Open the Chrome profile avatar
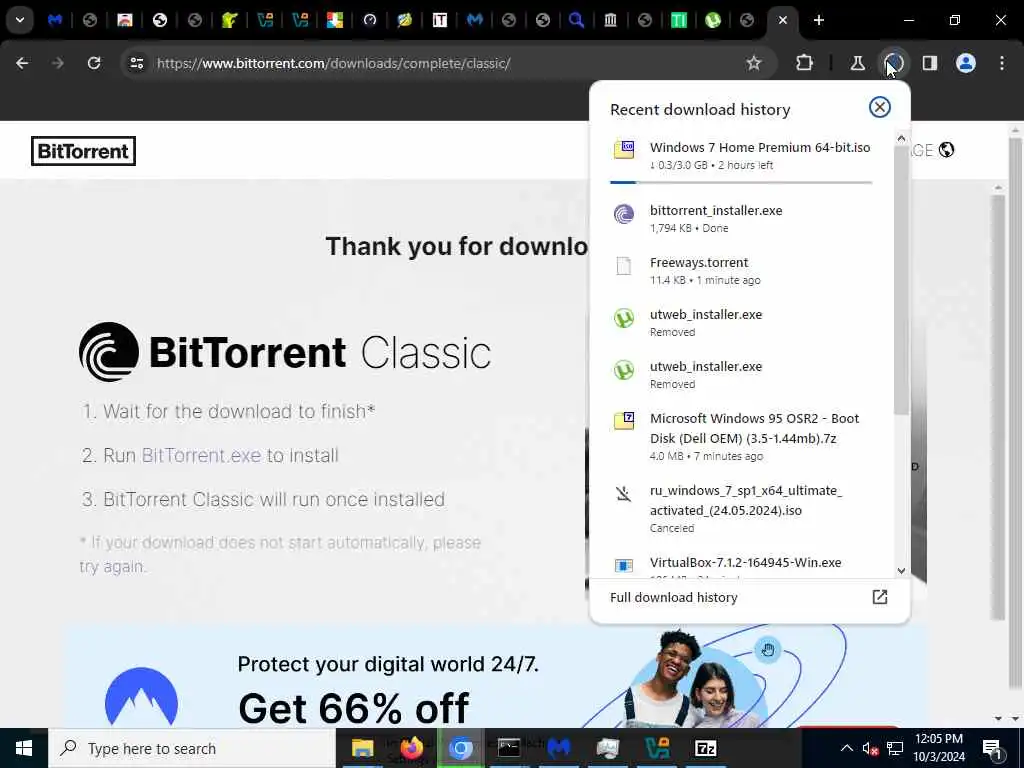This screenshot has width=1024, height=768. point(965,63)
